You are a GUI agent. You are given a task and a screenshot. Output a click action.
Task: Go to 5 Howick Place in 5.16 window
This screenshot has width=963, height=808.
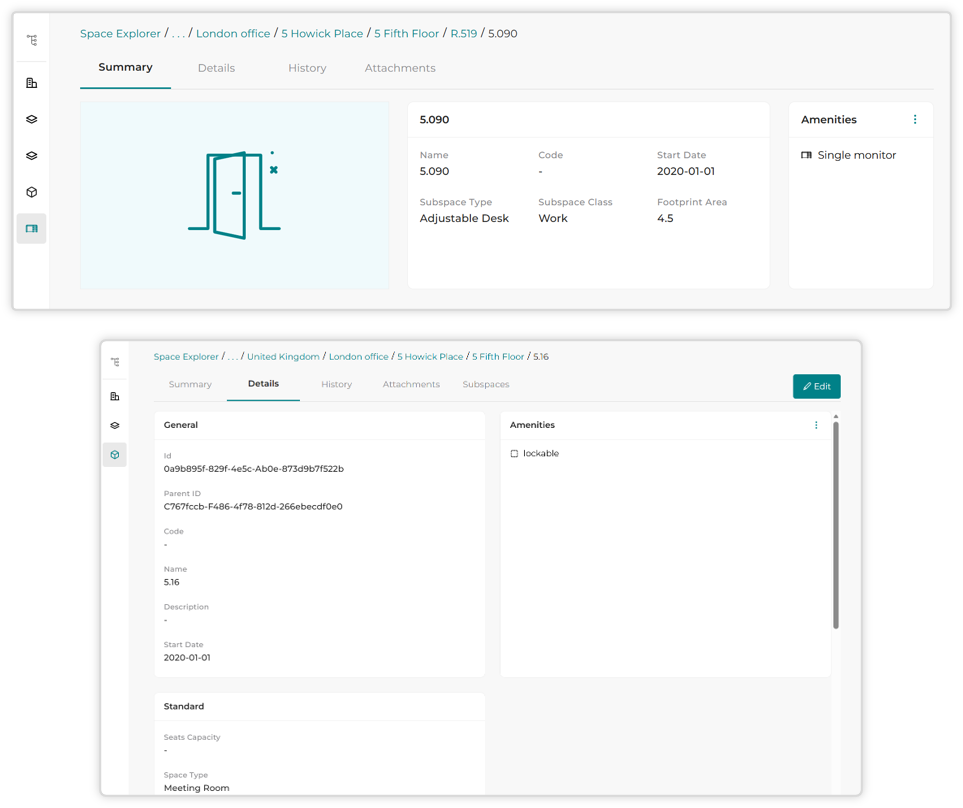[430, 357]
